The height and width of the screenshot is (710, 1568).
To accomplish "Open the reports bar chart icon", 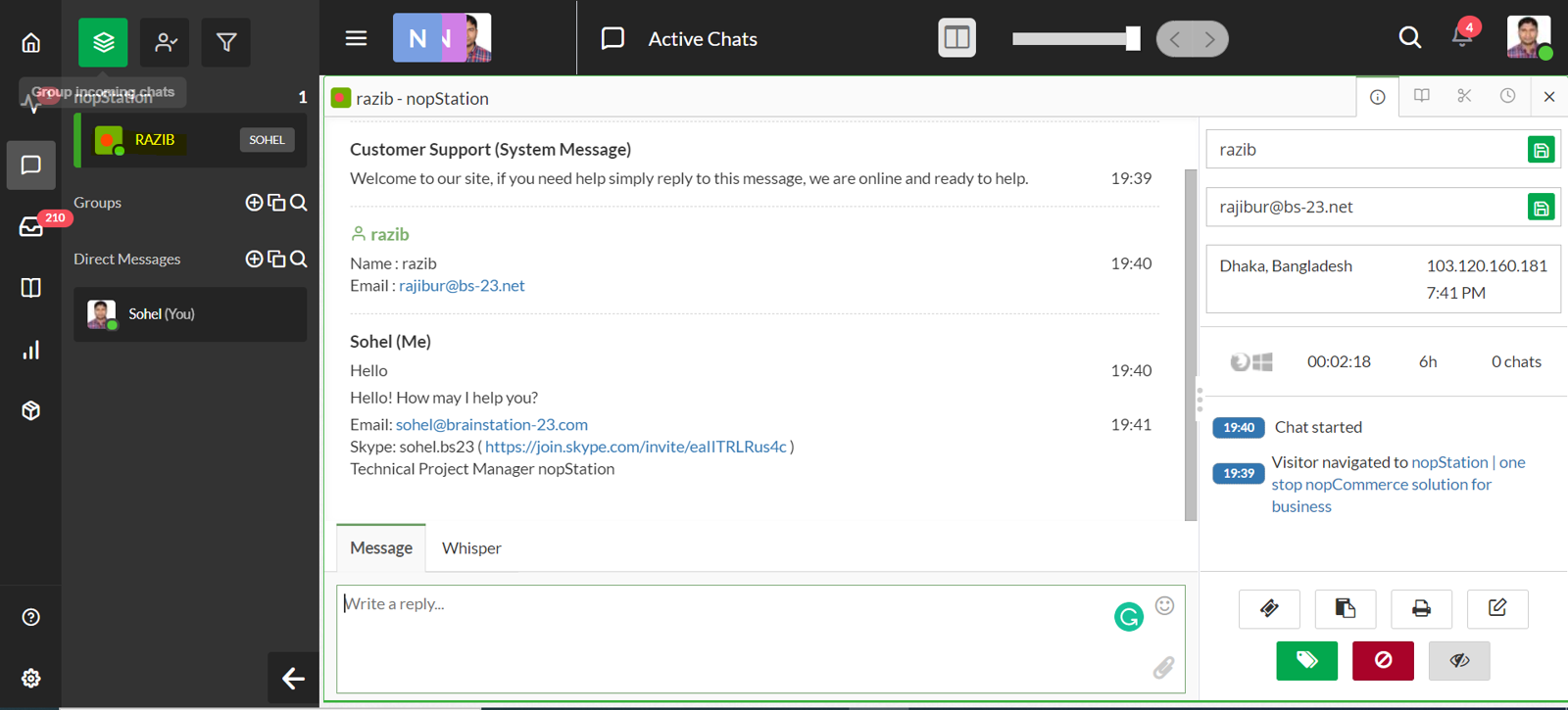I will click(31, 350).
